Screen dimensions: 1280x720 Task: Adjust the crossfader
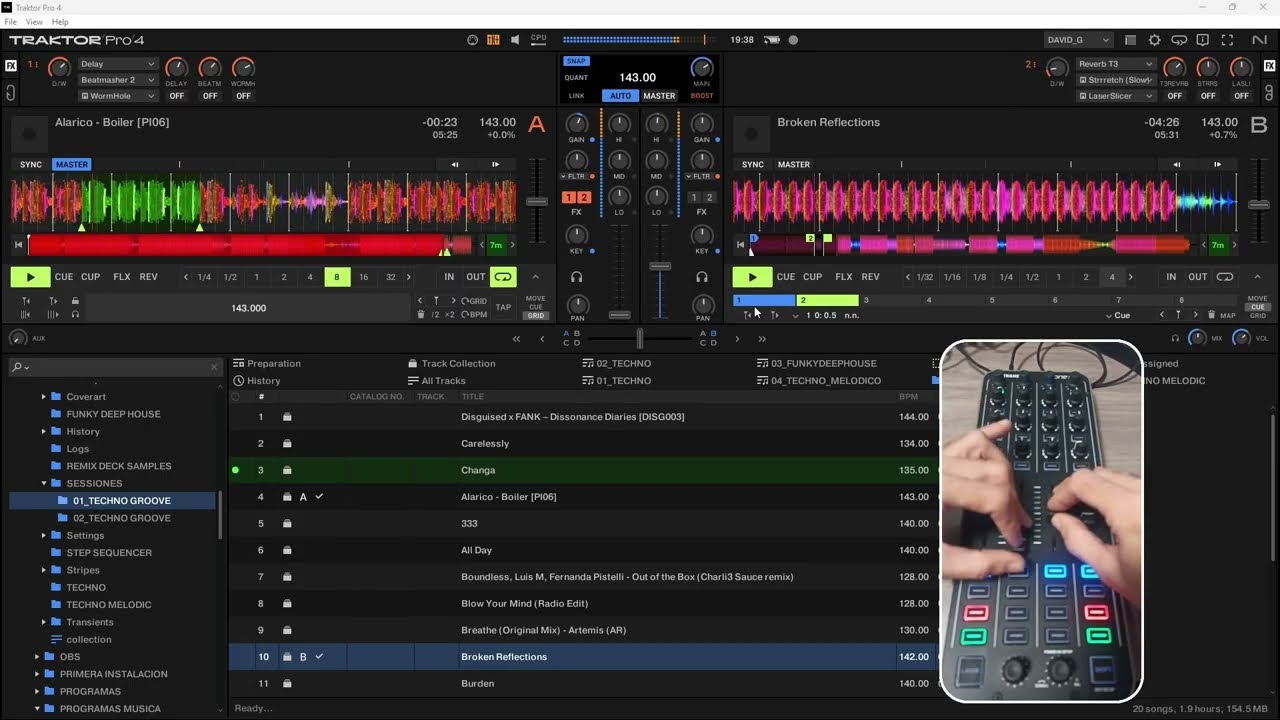(640, 339)
